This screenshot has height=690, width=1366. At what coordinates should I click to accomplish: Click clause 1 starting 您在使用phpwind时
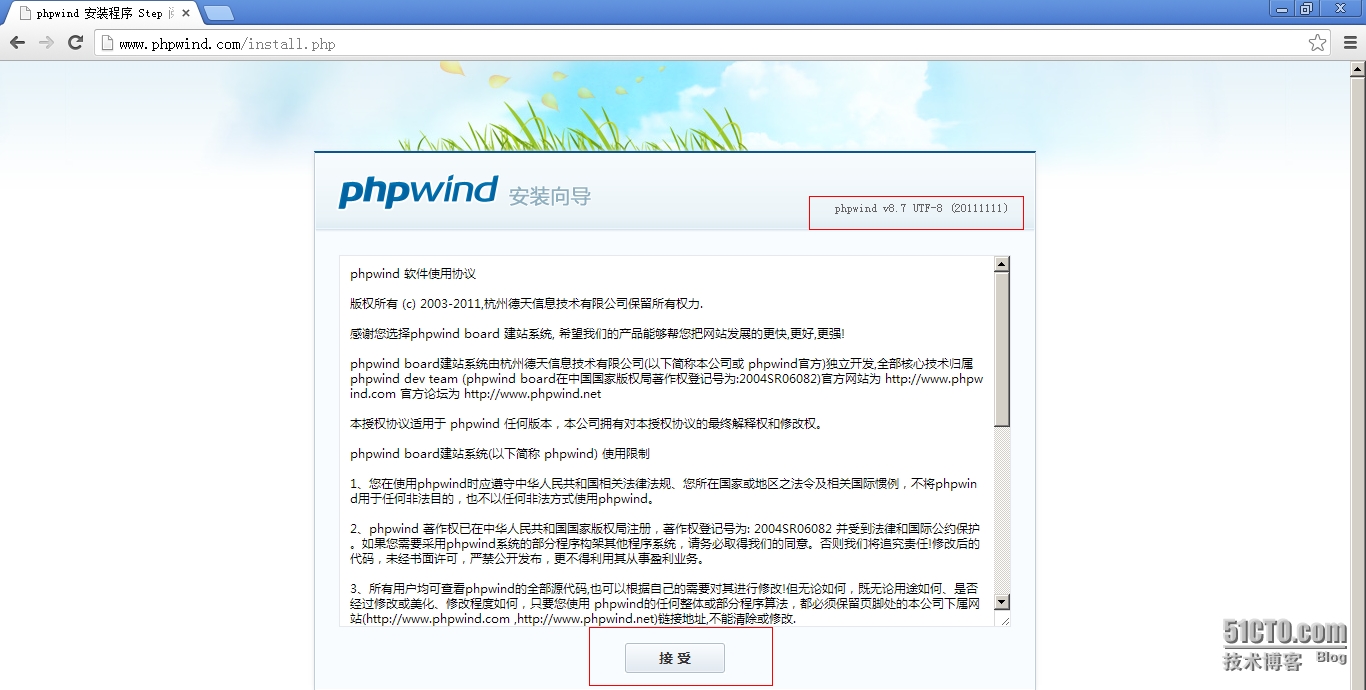pos(664,491)
